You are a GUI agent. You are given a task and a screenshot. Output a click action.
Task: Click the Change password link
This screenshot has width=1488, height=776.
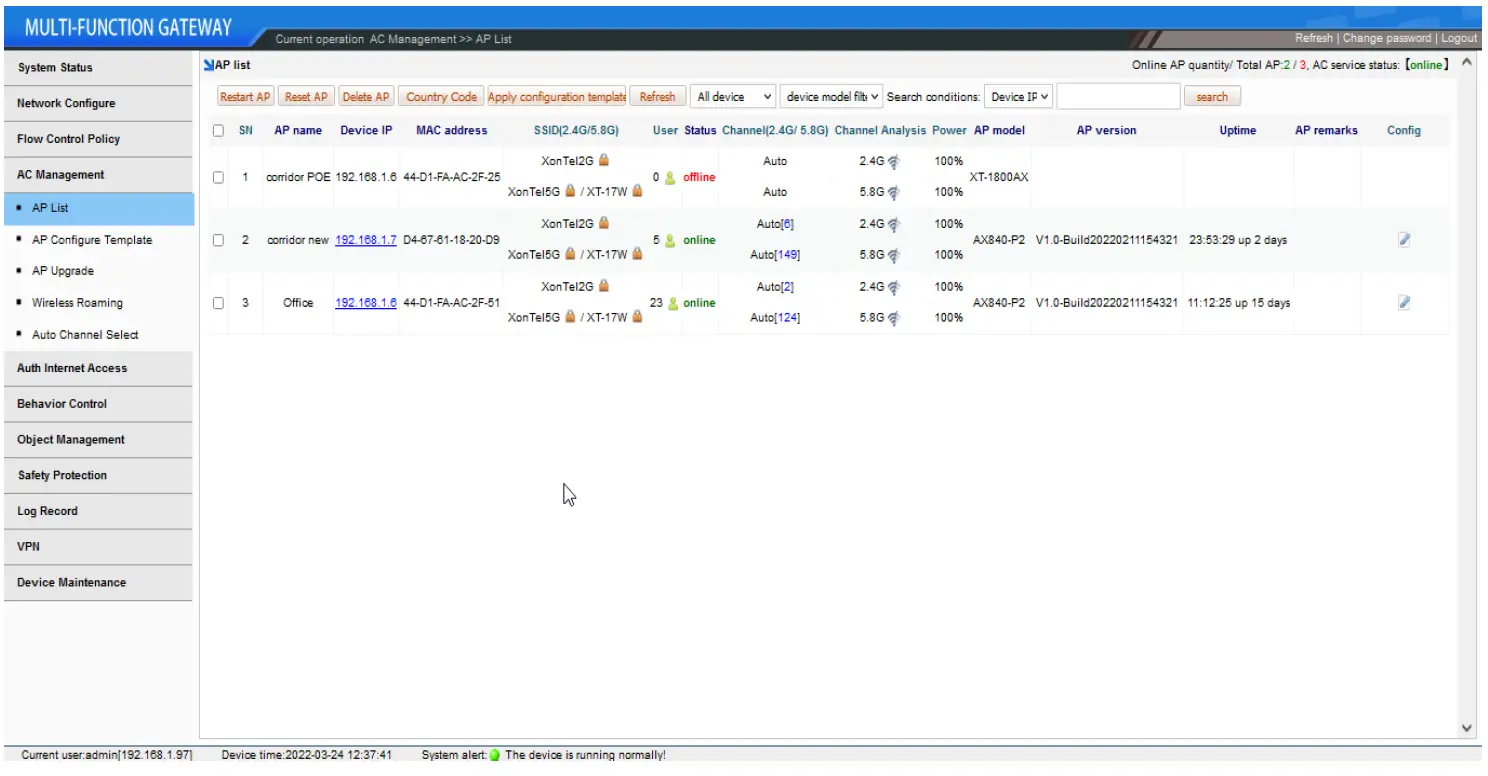click(1388, 38)
